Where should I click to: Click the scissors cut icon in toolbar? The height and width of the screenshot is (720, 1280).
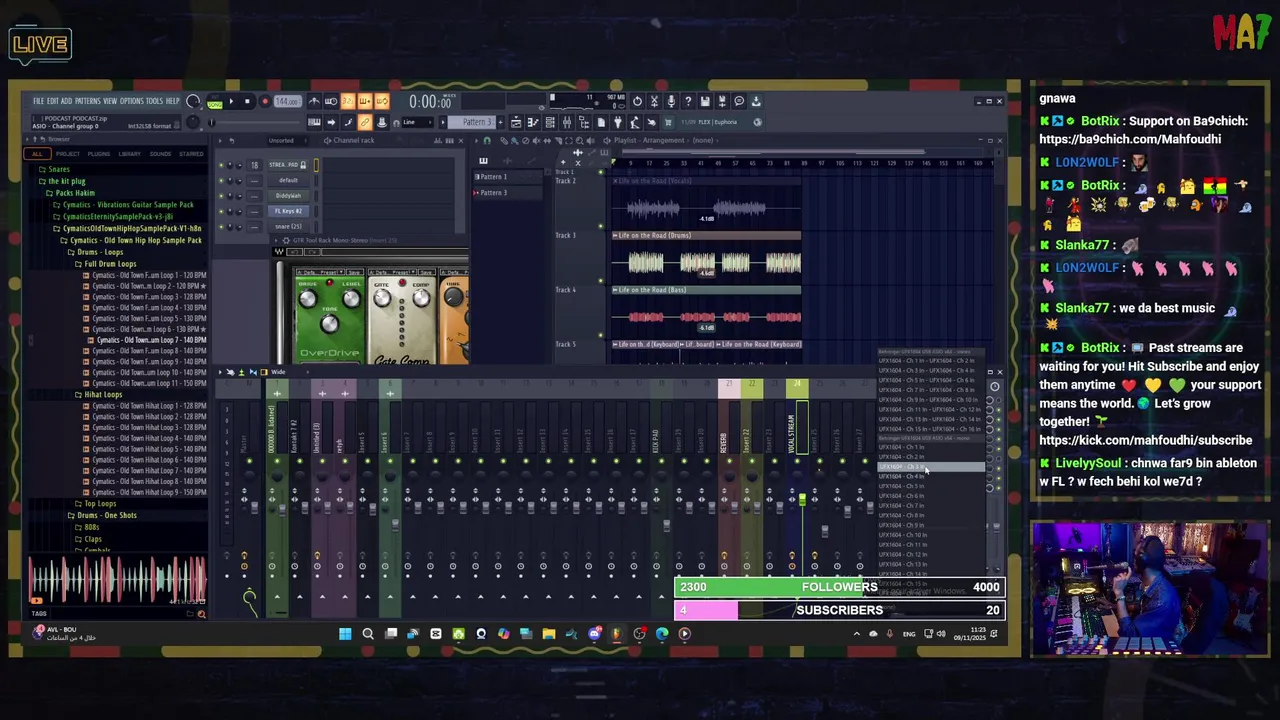[x=654, y=101]
